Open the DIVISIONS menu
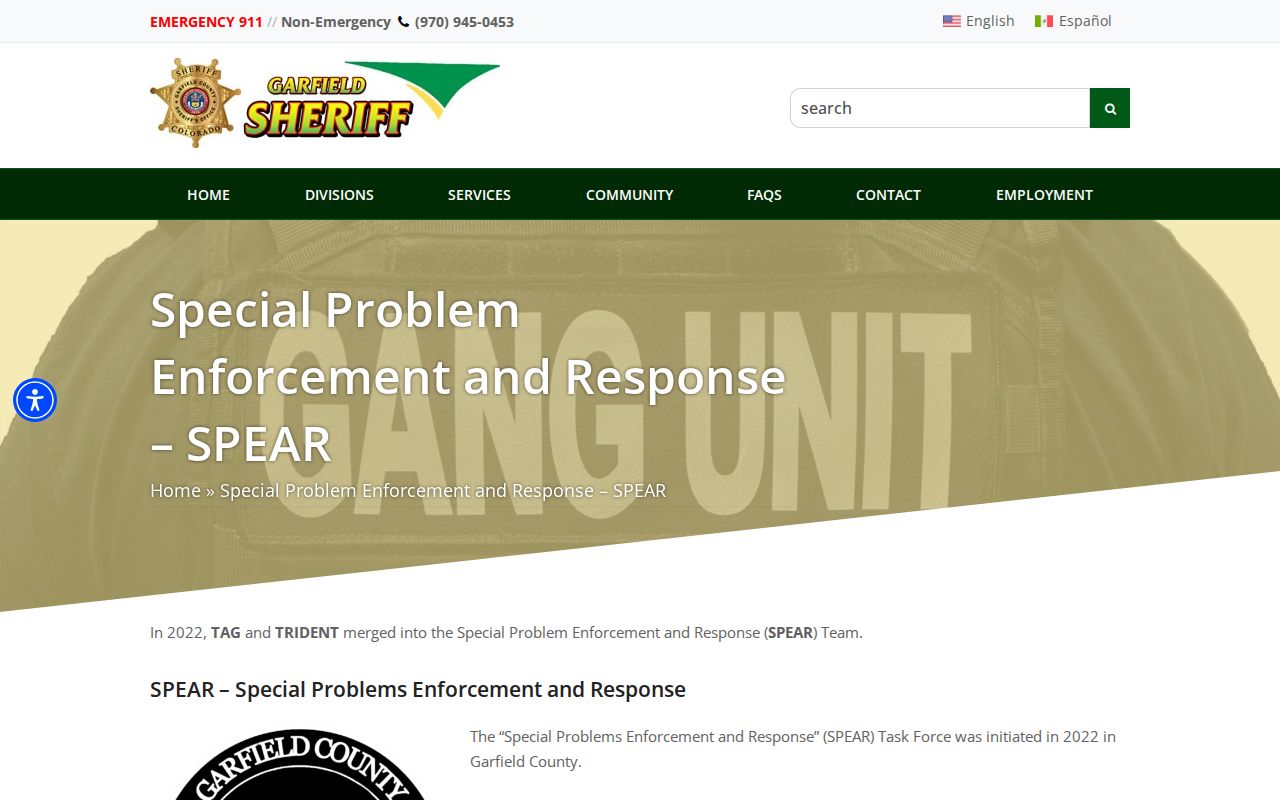The height and width of the screenshot is (800, 1280). click(339, 194)
